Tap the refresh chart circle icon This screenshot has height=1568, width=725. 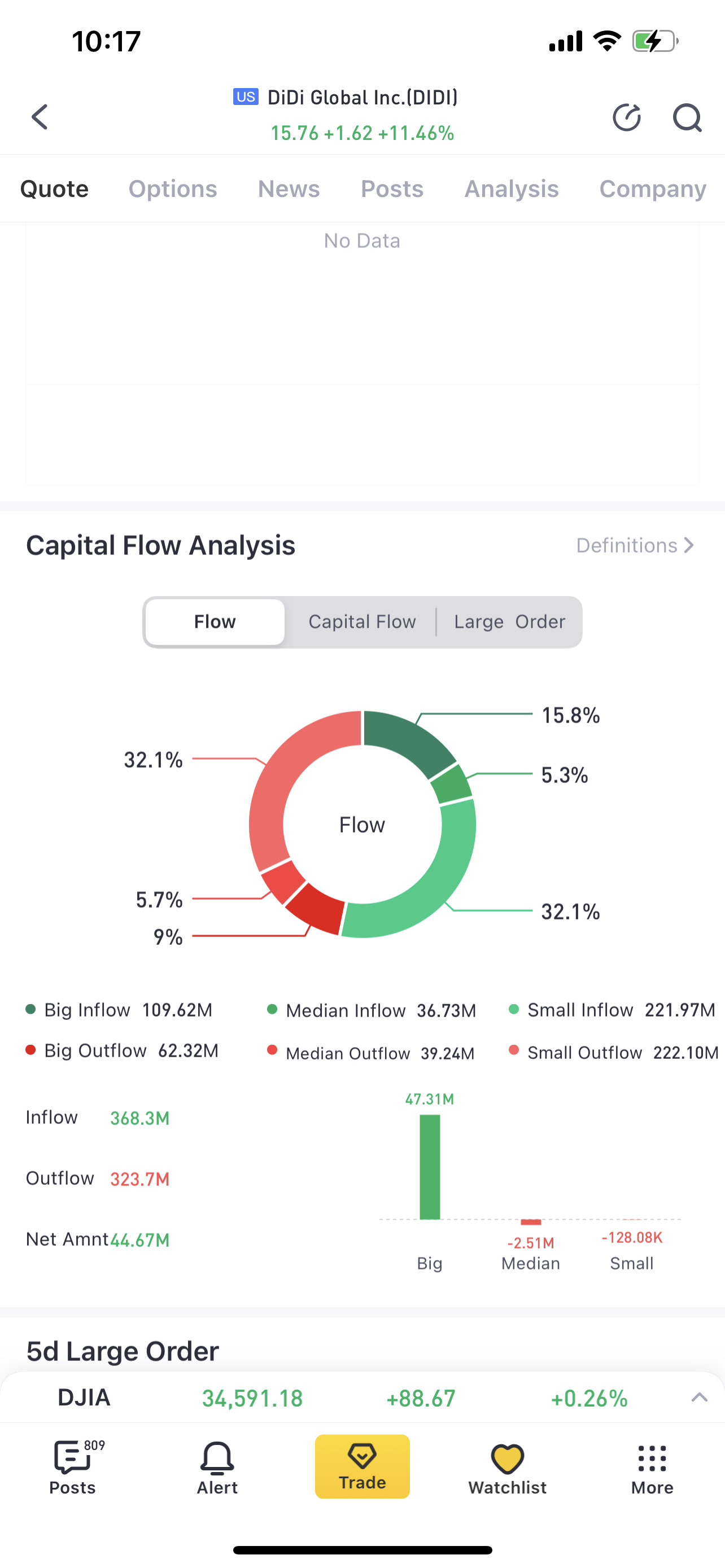click(x=626, y=117)
